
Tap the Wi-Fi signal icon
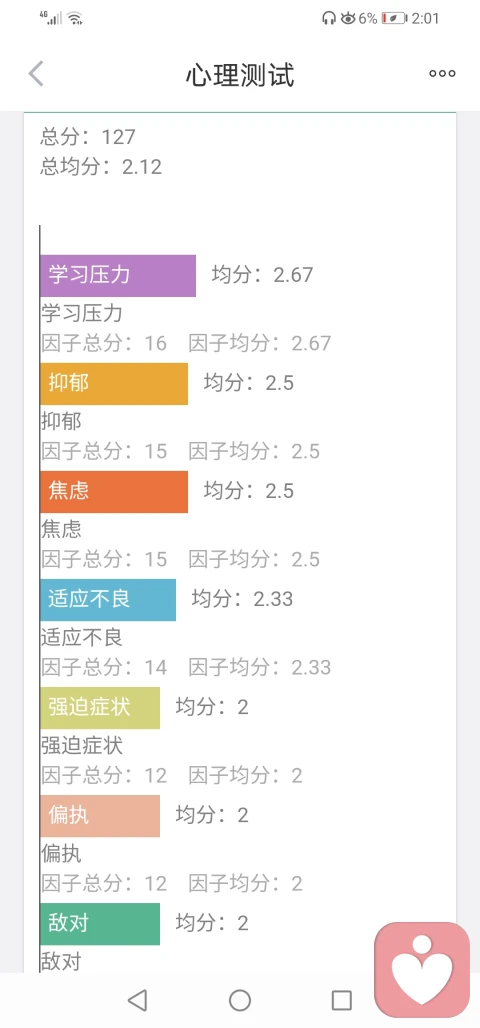click(x=75, y=18)
